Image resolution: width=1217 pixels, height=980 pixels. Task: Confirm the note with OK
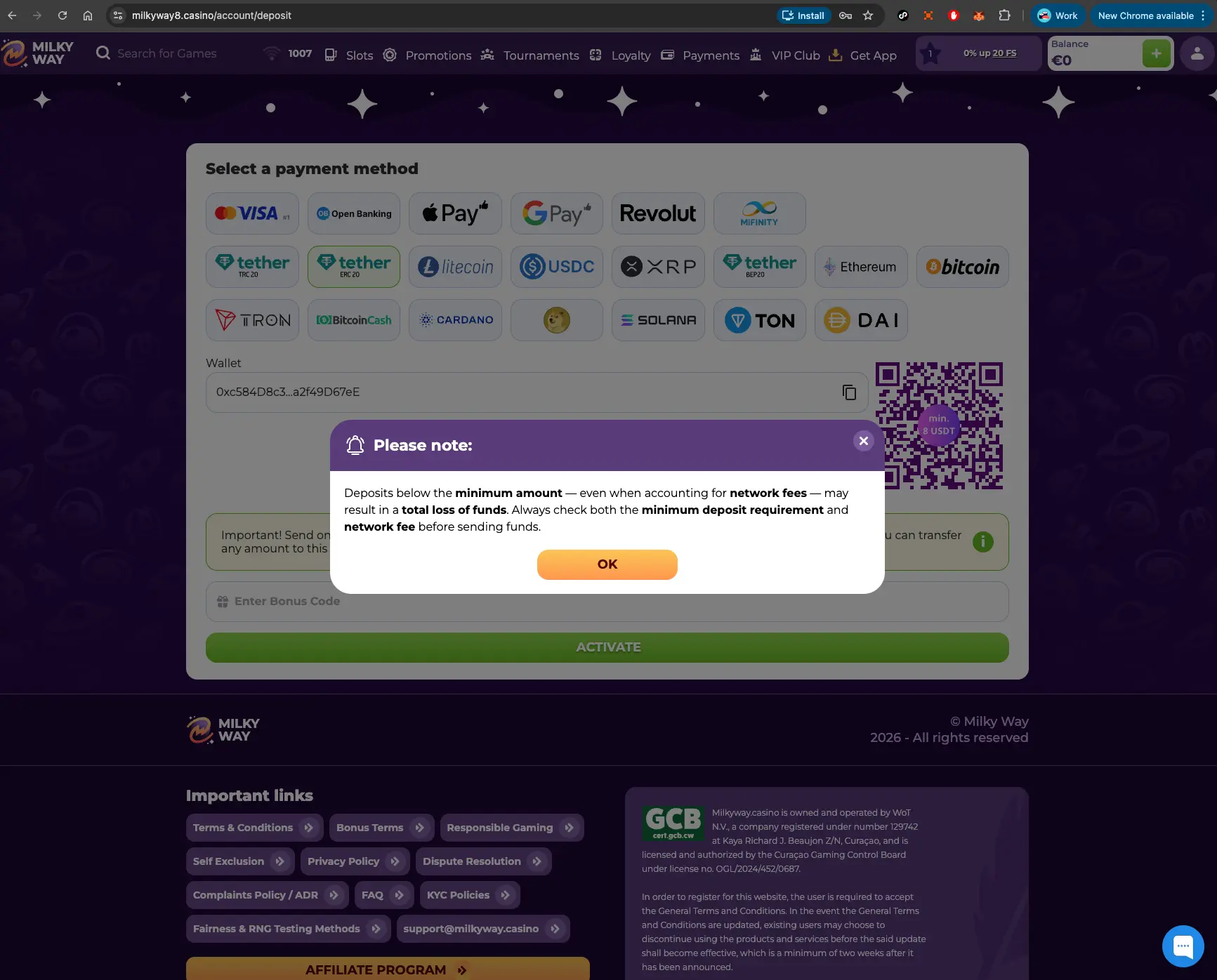[x=607, y=564]
